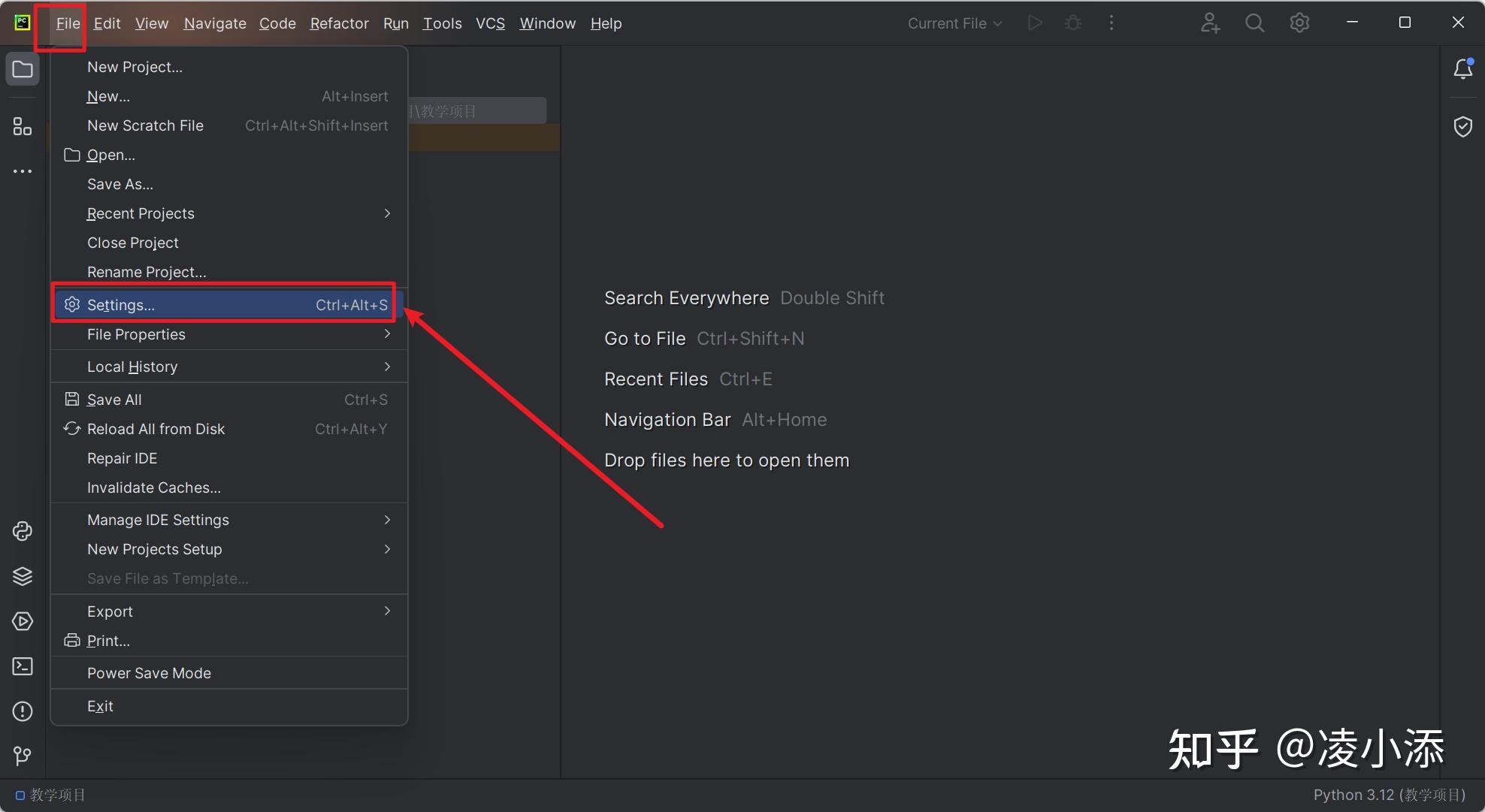Click the Code With Me icon
Screen dimensions: 1485x812
click(x=1209, y=23)
